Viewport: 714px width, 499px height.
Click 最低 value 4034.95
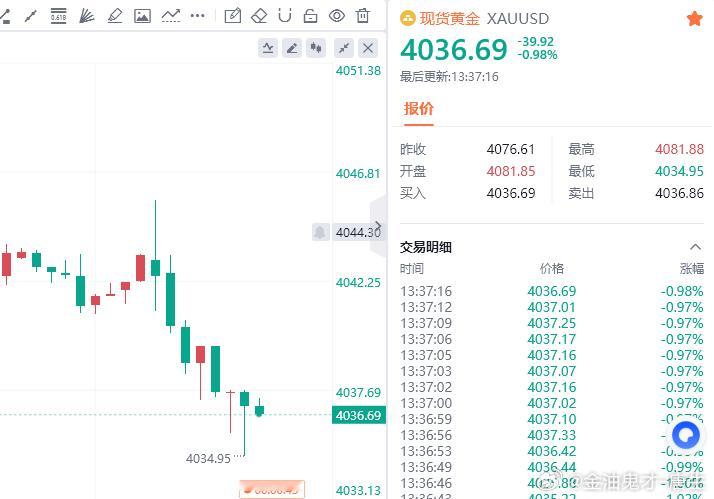(679, 171)
